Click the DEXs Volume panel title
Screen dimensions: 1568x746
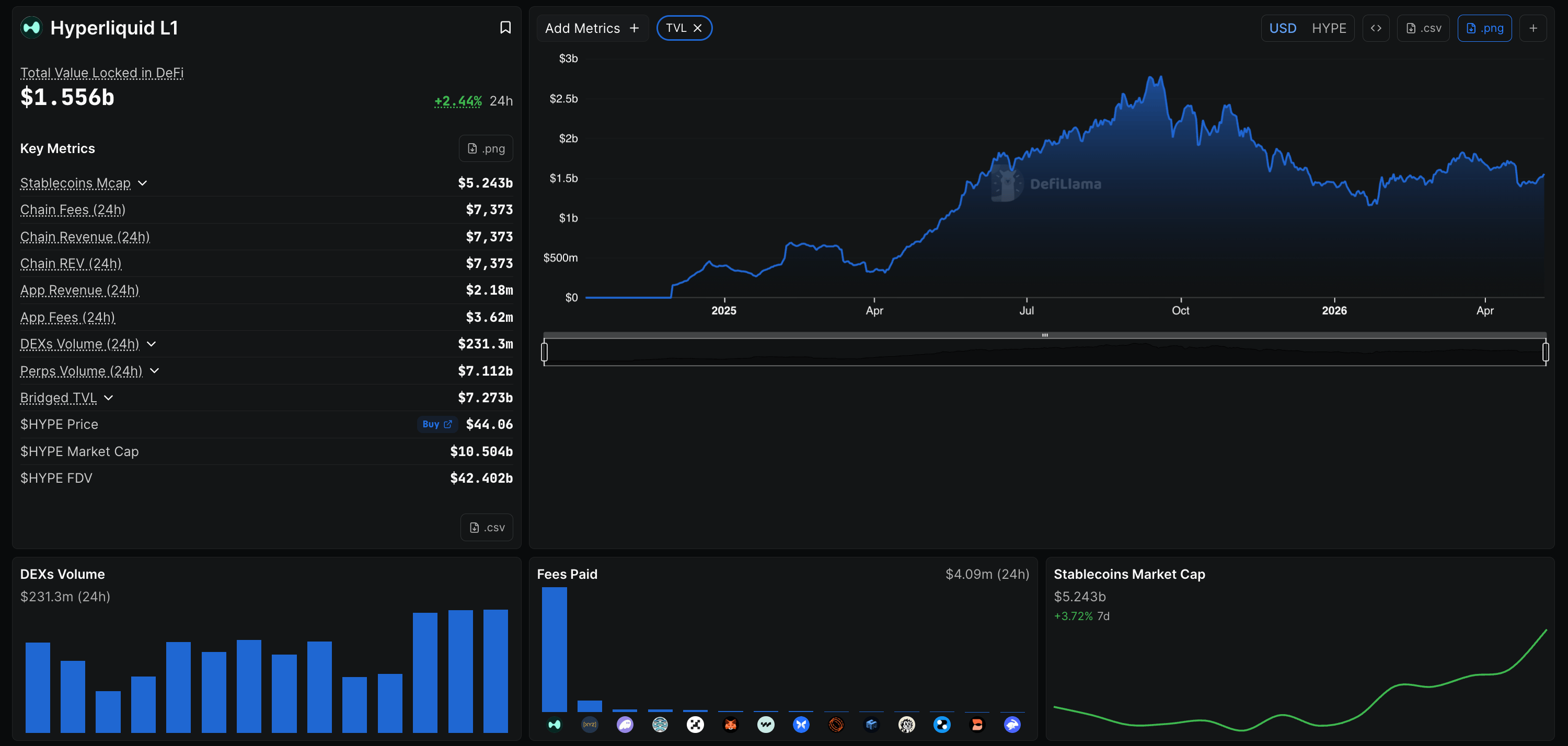(62, 574)
